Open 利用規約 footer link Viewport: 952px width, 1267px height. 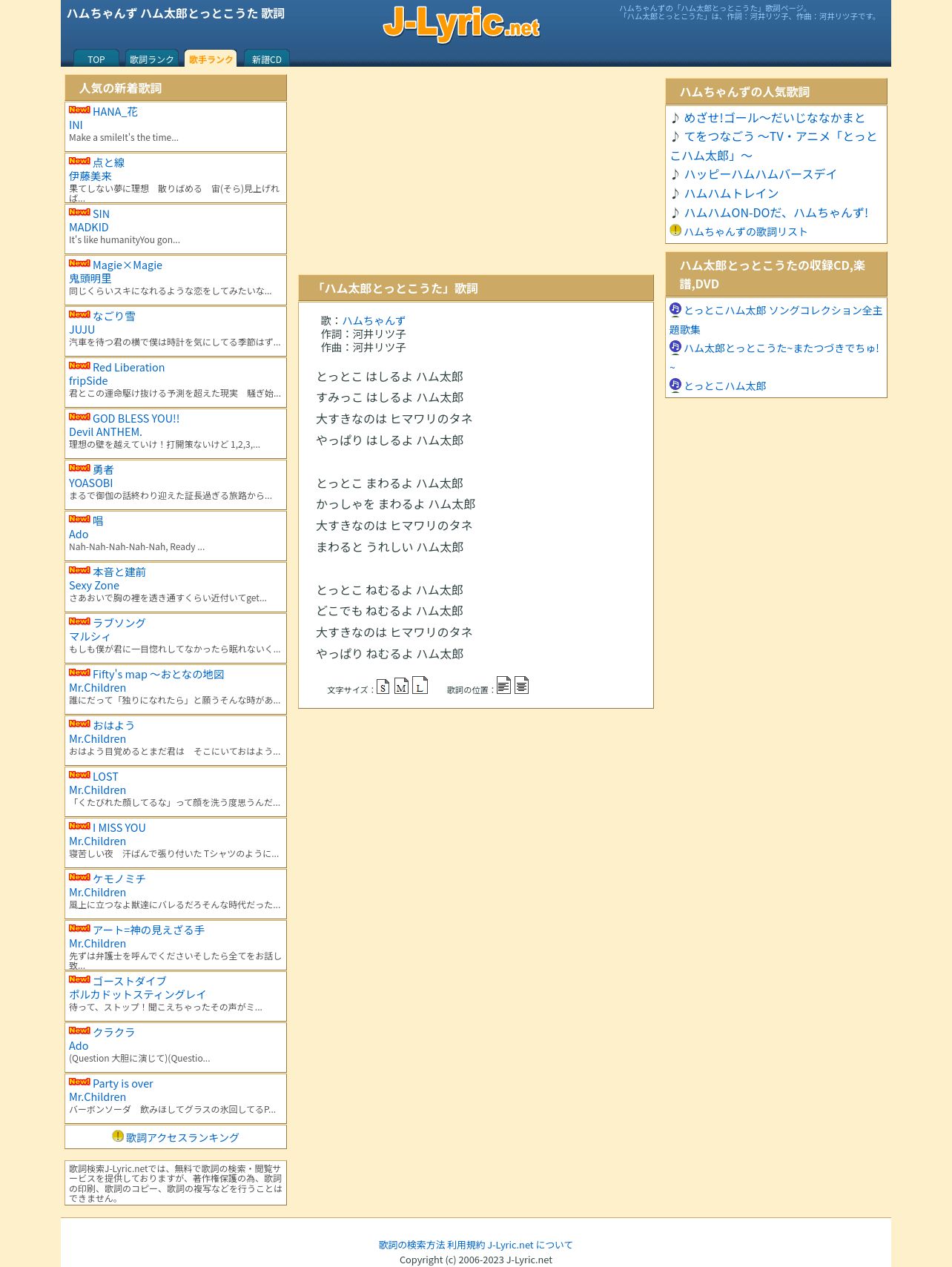tap(466, 1245)
